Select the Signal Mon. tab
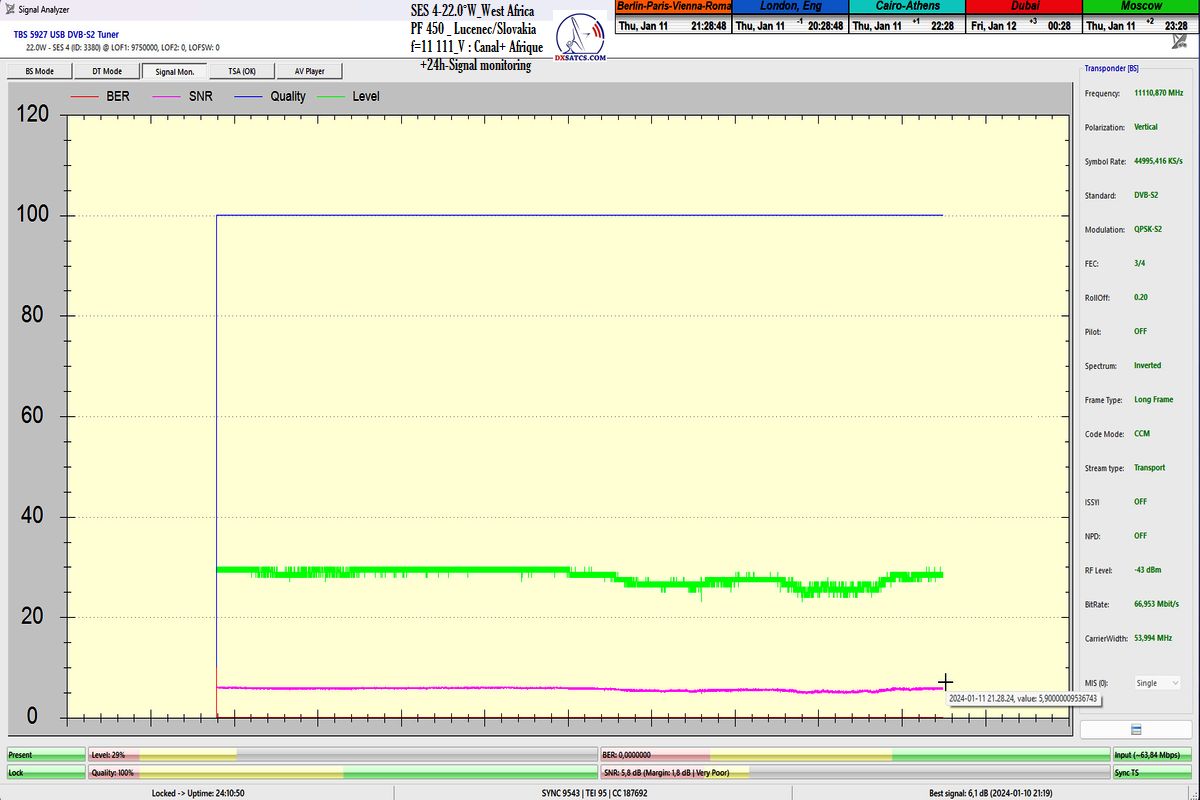Viewport: 1200px width, 800px height. (x=175, y=71)
